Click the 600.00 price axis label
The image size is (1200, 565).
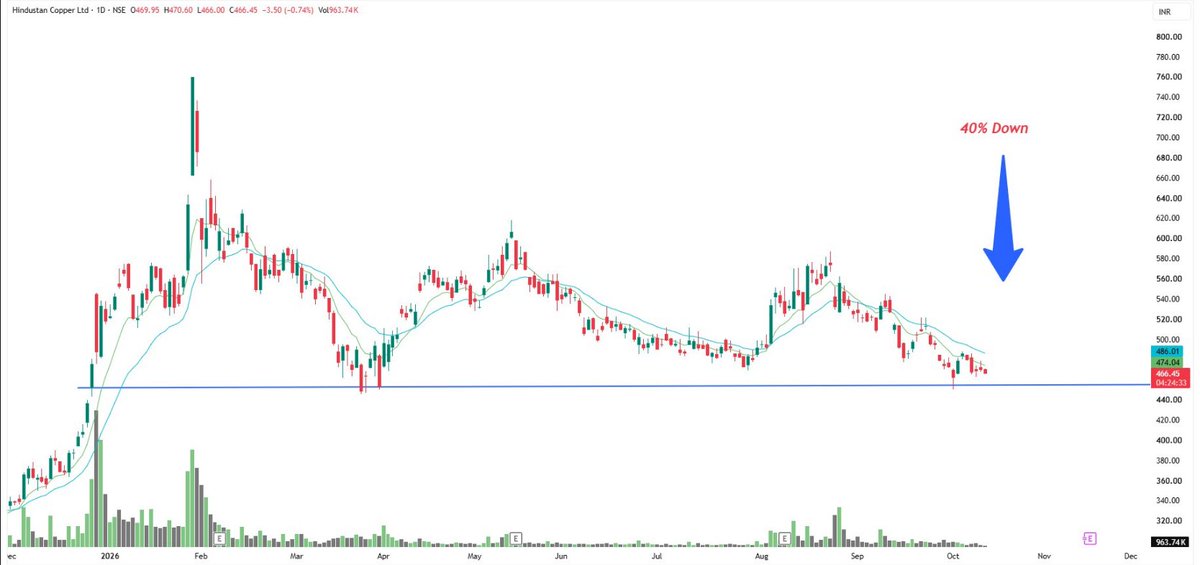point(1169,238)
